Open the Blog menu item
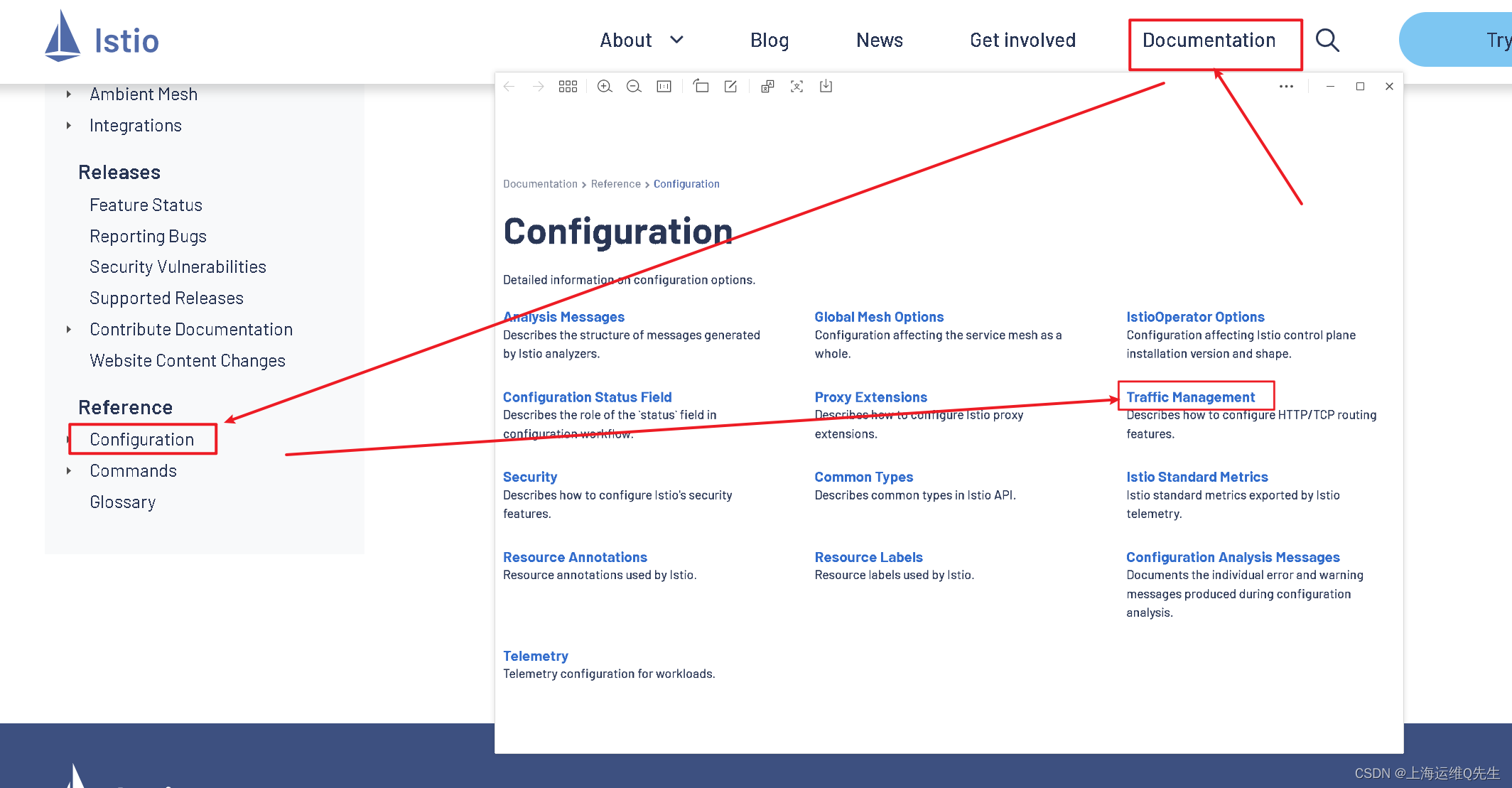Viewport: 1512px width, 788px height. (x=769, y=41)
